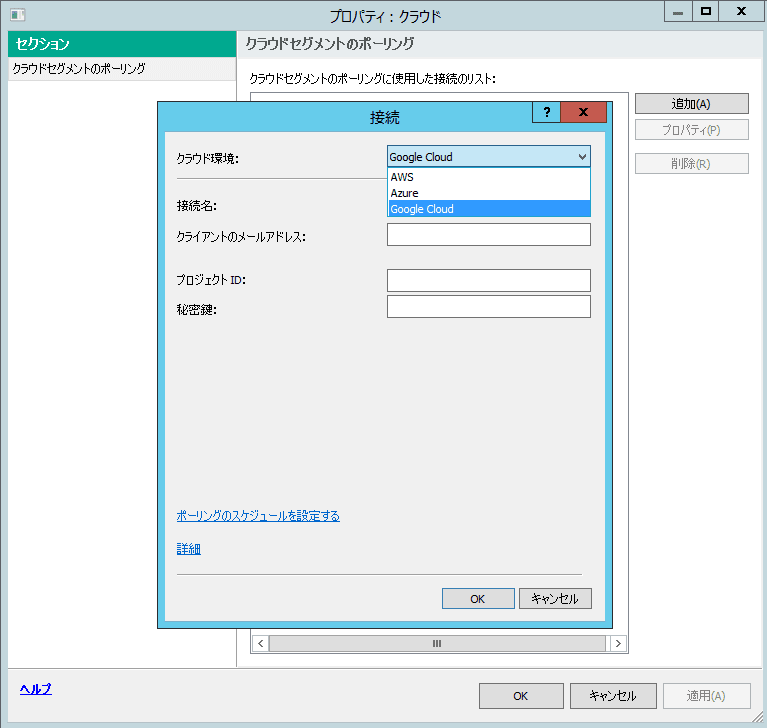Screen dimensions: 767x728
Task: Cancel the 接続 dialog
Action: (555, 599)
